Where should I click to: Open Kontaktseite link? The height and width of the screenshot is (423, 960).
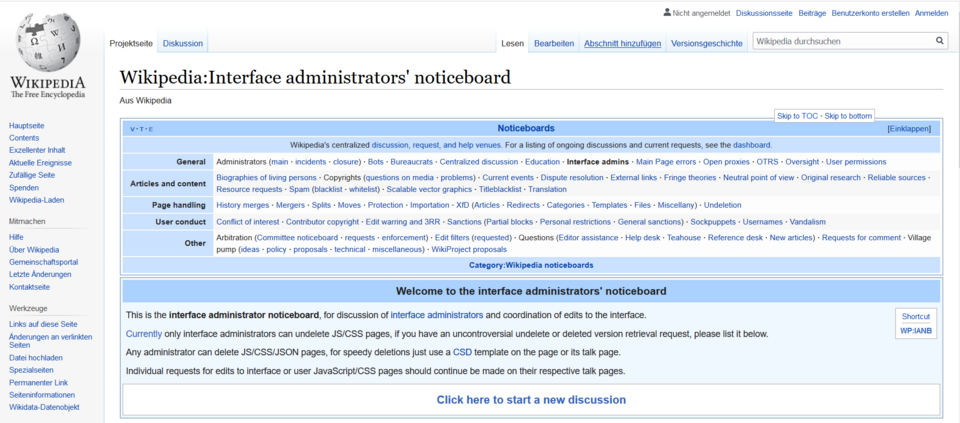click(x=29, y=287)
